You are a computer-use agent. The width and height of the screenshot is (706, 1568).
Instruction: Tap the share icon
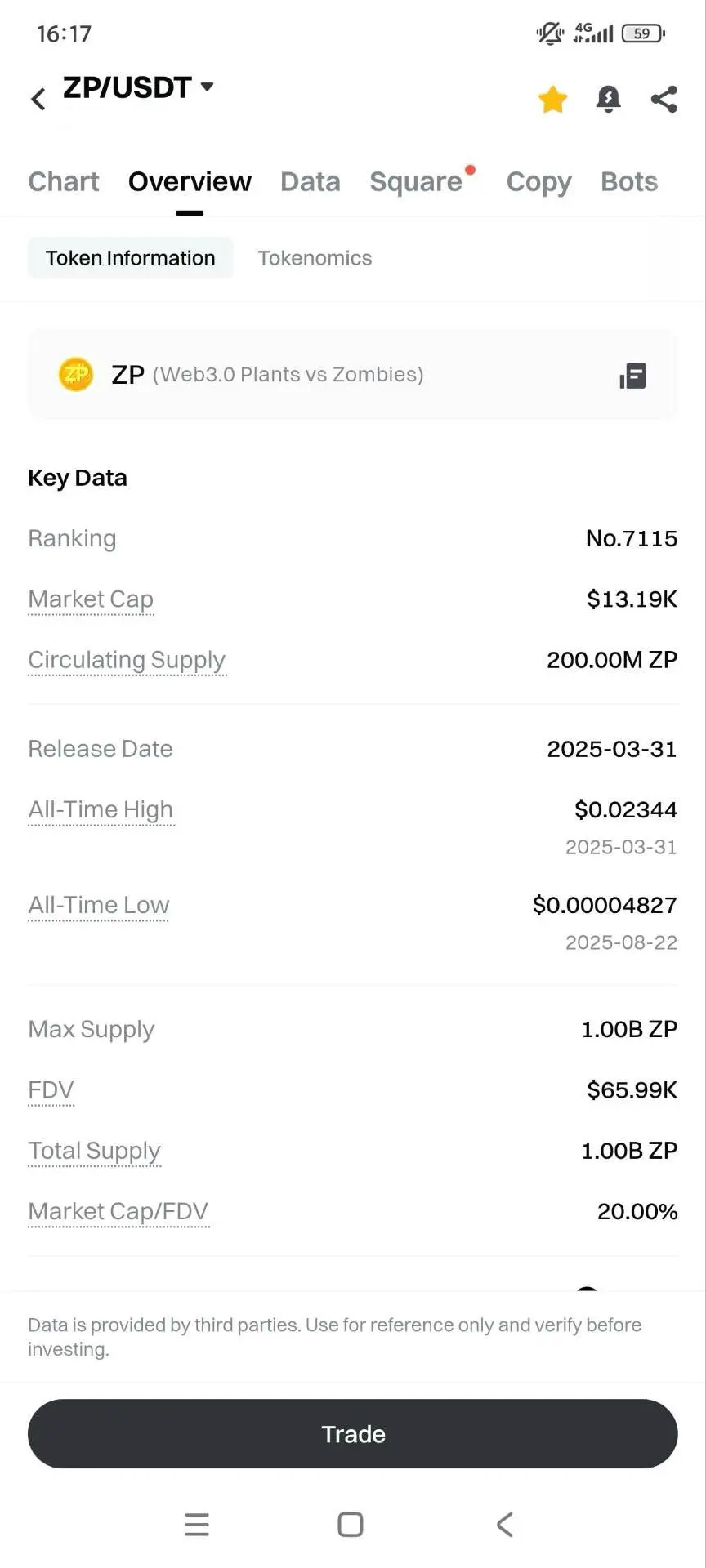[664, 99]
